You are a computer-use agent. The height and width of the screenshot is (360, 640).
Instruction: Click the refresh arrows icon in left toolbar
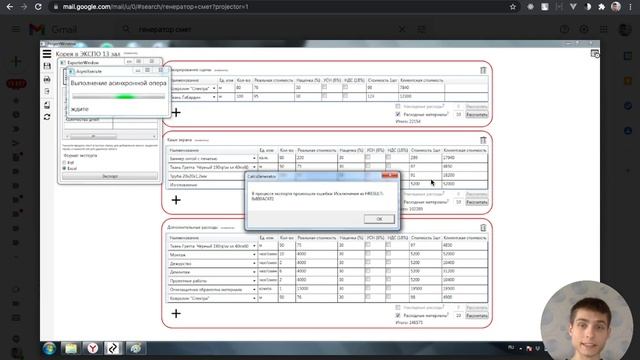pos(47,117)
